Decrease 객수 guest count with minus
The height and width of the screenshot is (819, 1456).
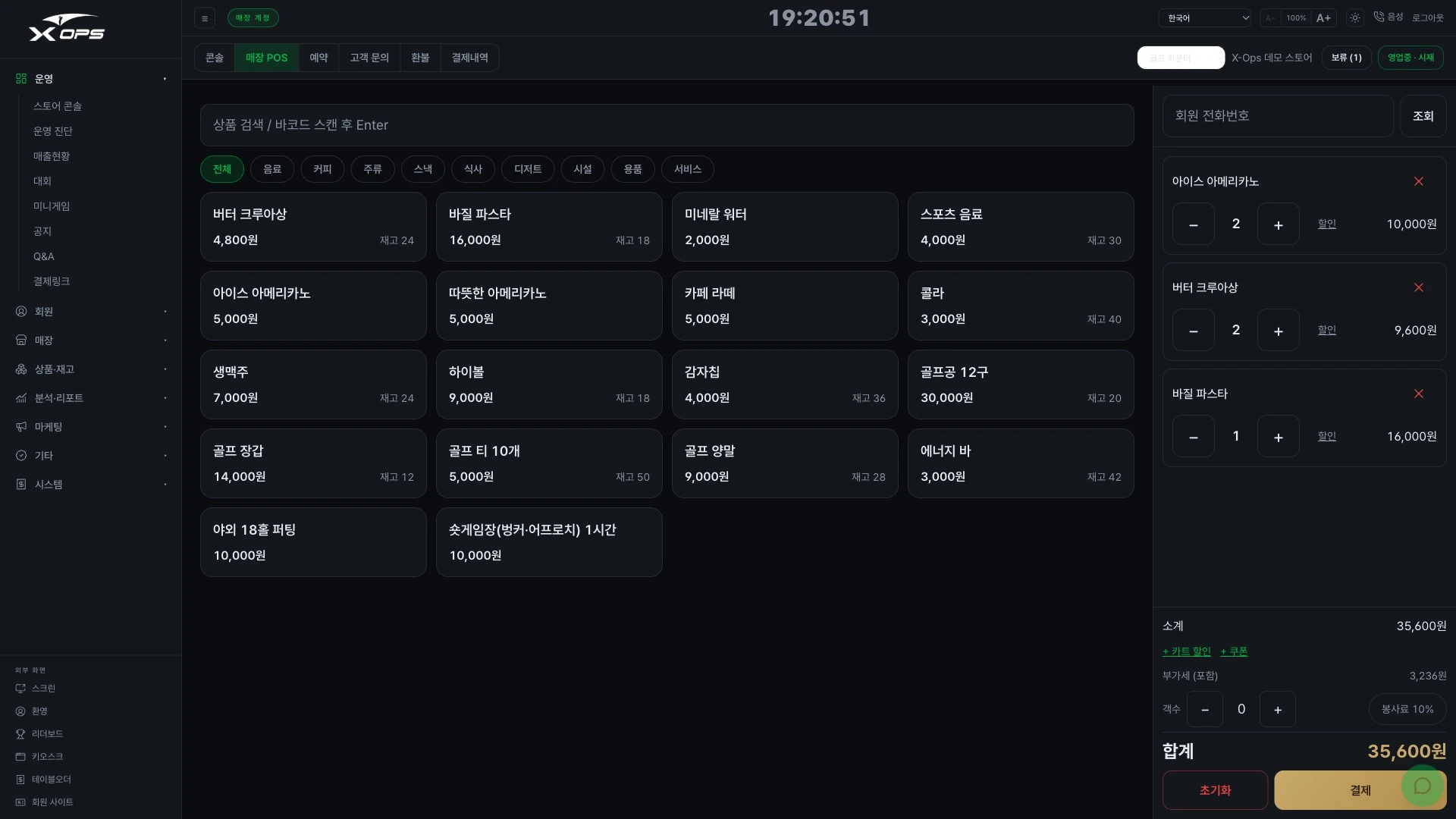click(x=1205, y=710)
